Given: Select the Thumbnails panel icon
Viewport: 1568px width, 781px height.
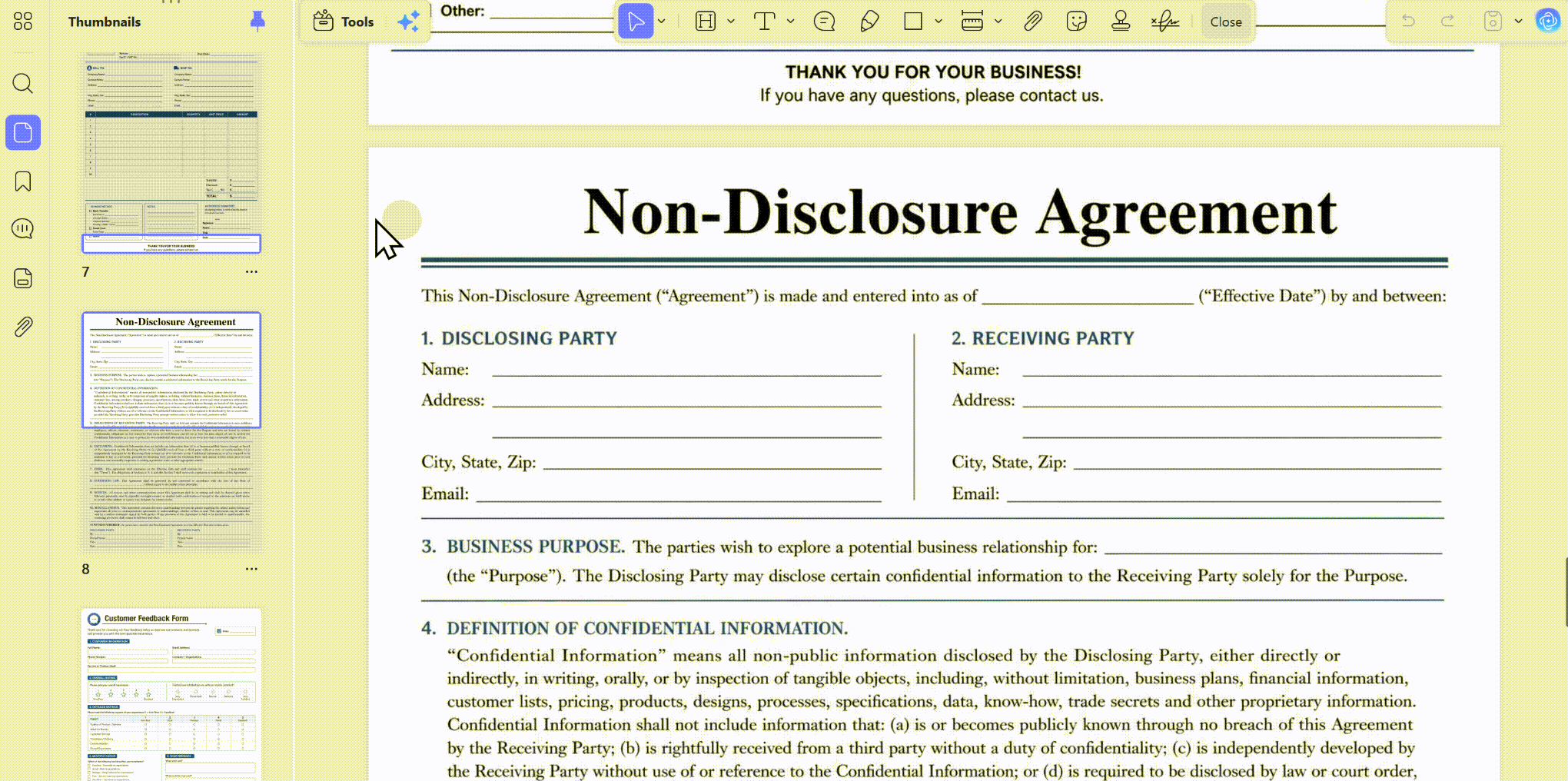Looking at the screenshot, I should tap(23, 133).
